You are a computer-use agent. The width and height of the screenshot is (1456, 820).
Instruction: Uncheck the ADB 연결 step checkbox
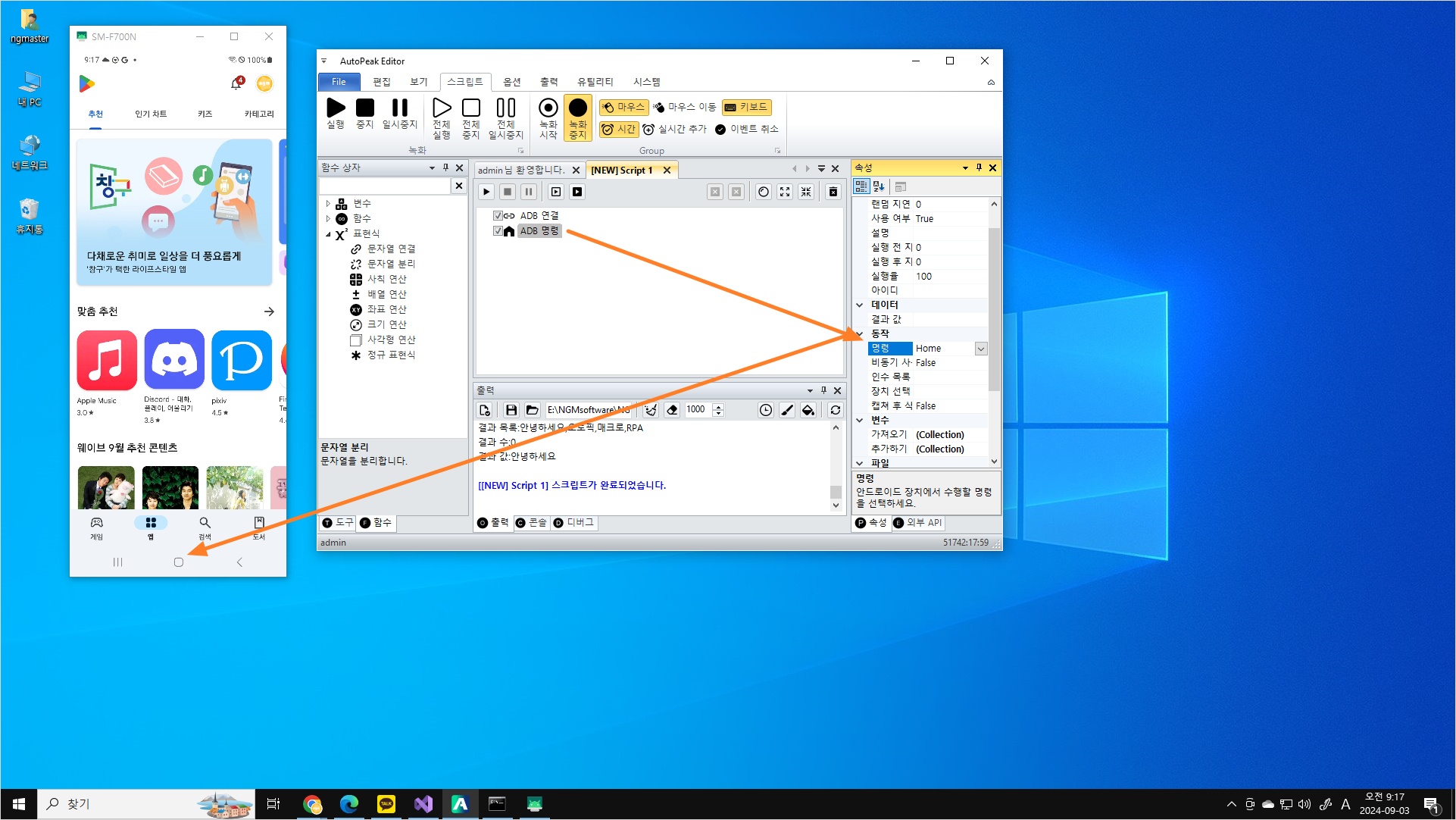[x=498, y=215]
